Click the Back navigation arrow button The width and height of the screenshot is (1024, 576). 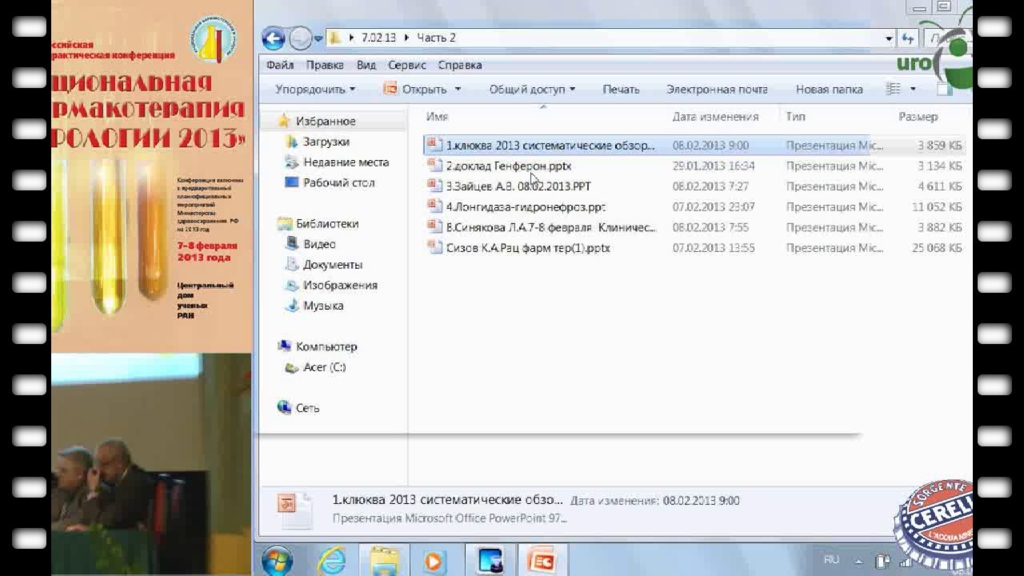tap(273, 38)
